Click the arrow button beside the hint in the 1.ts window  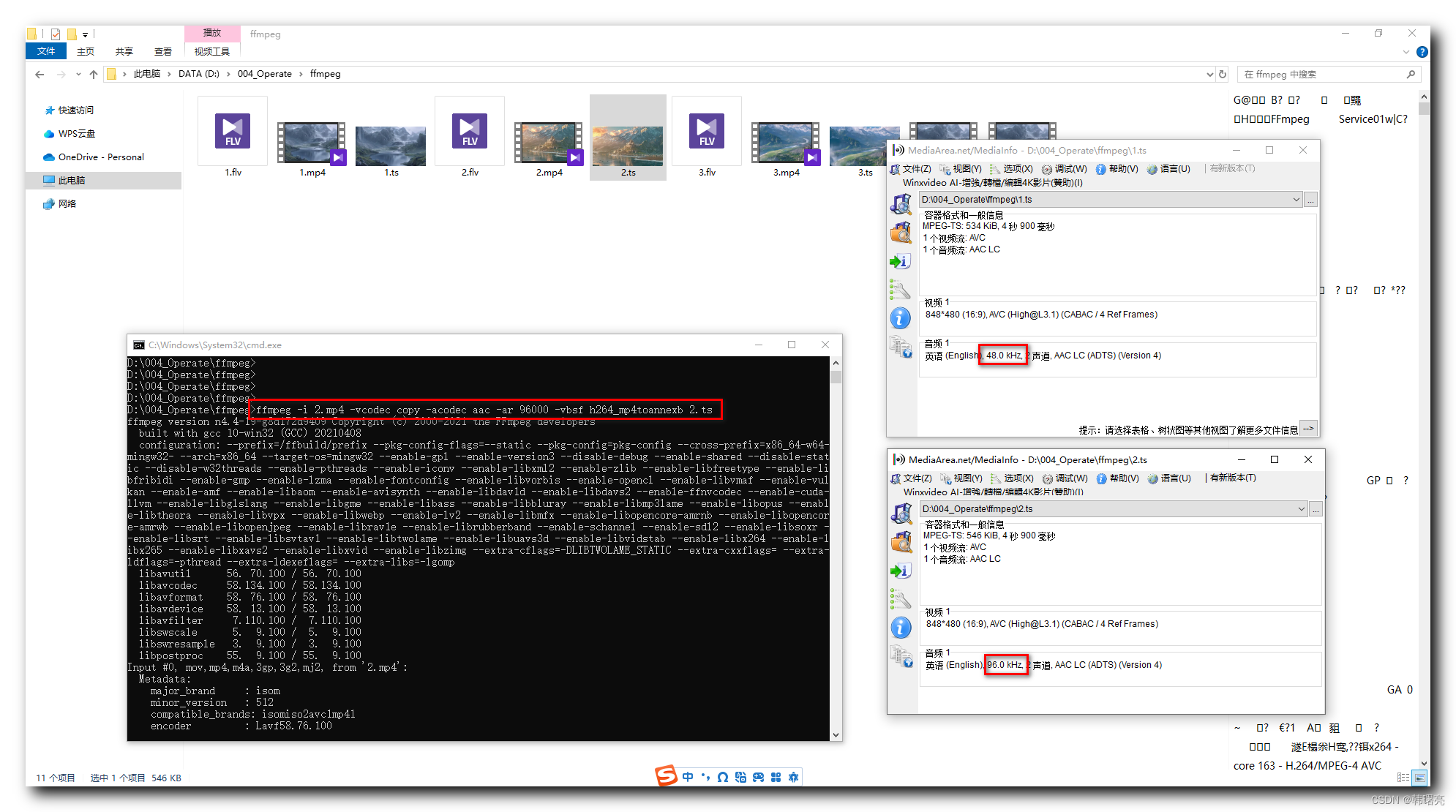click(x=1308, y=429)
